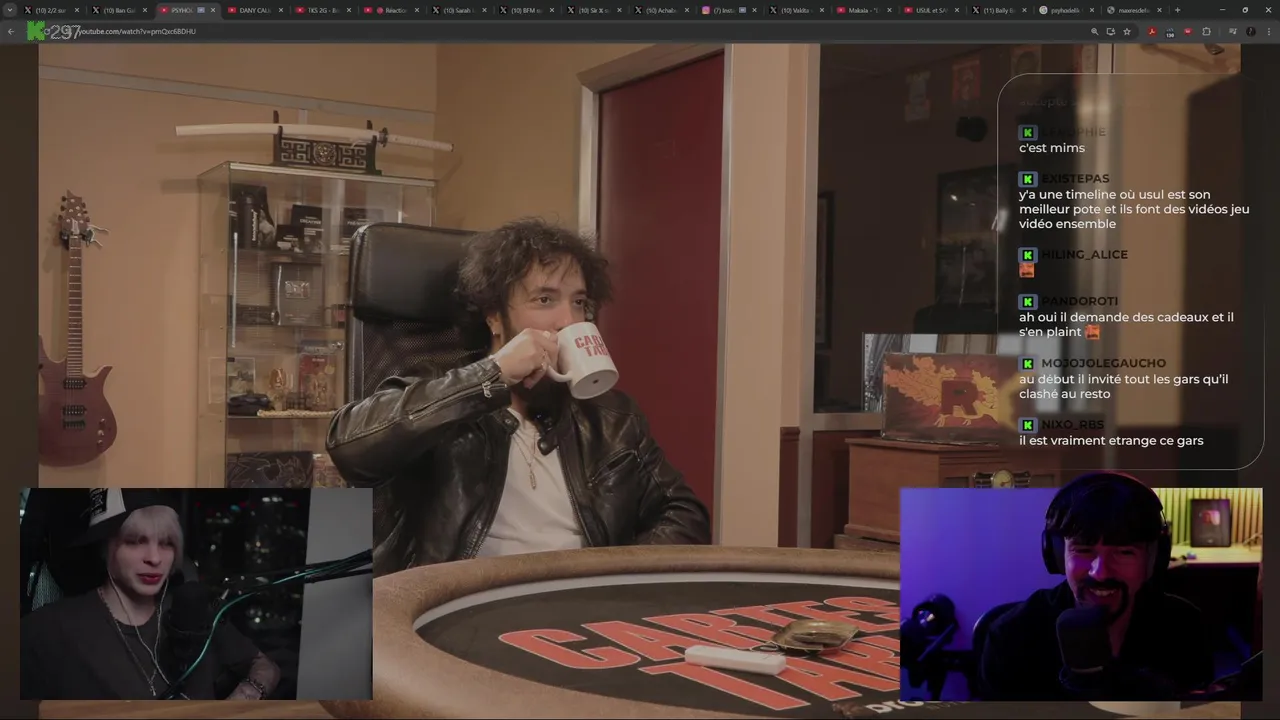1280x720 pixels.
Task: Open the Extensions puzzle icon
Action: pos(1206,32)
